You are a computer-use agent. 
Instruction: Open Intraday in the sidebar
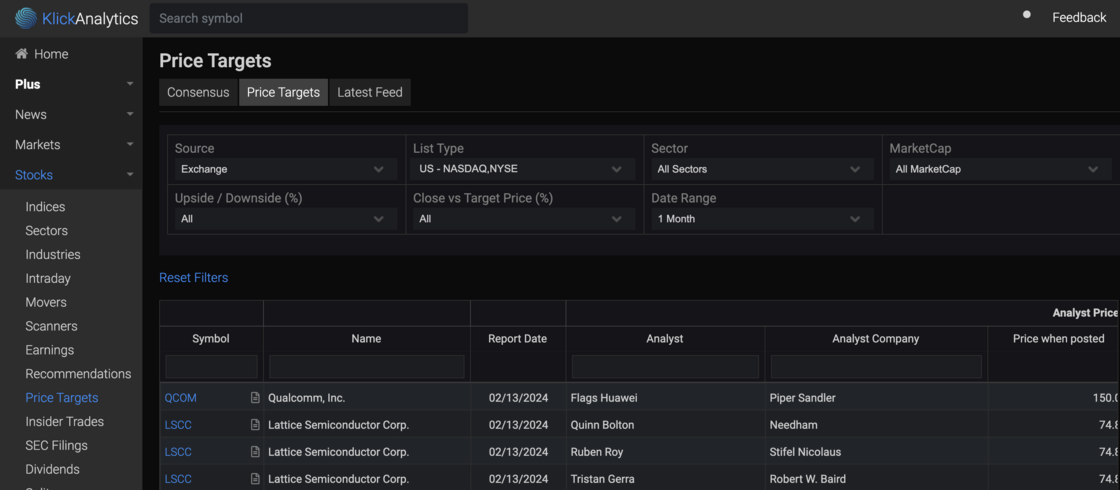pyautogui.click(x=48, y=279)
